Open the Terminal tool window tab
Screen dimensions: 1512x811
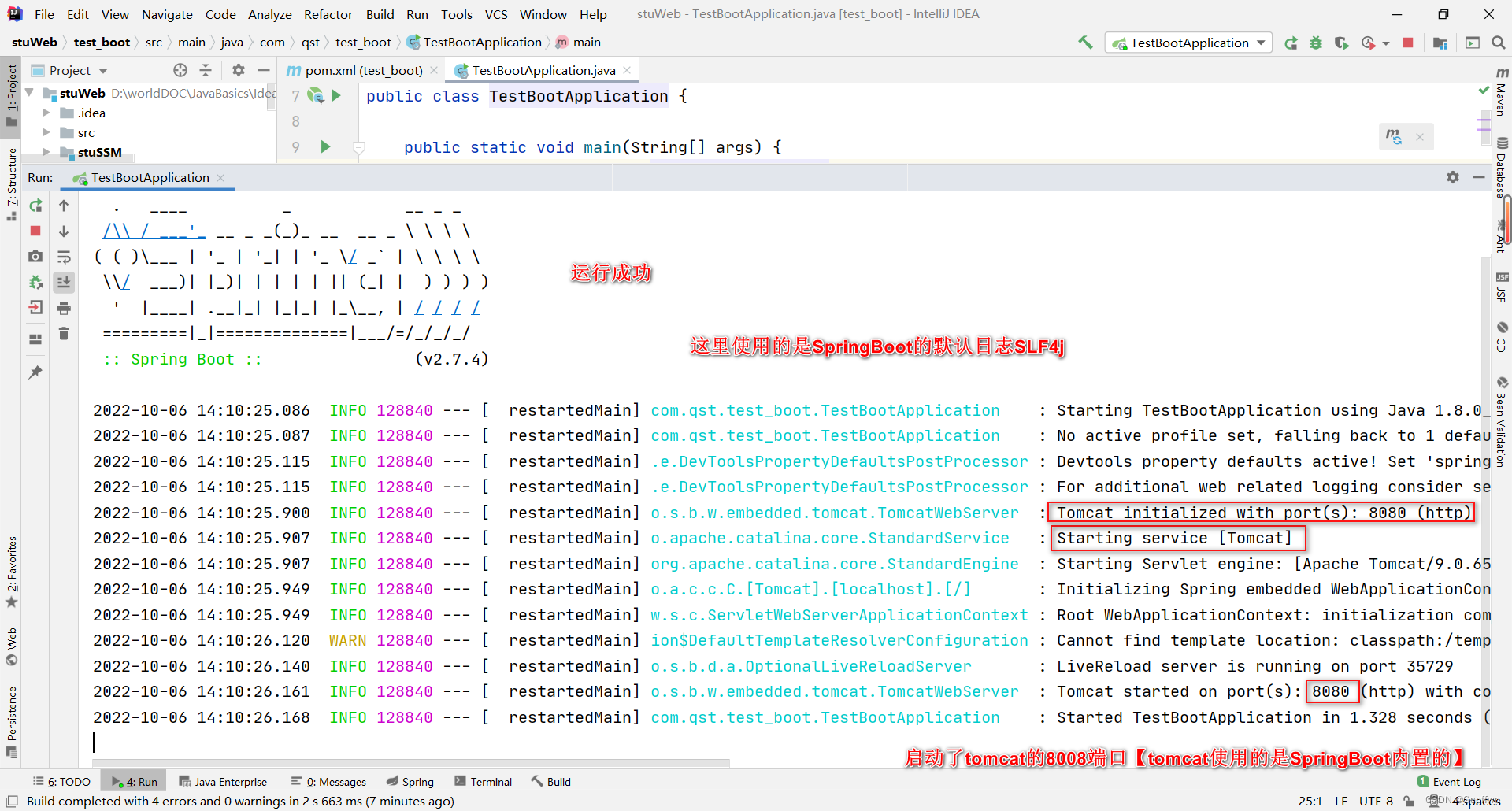[484, 782]
